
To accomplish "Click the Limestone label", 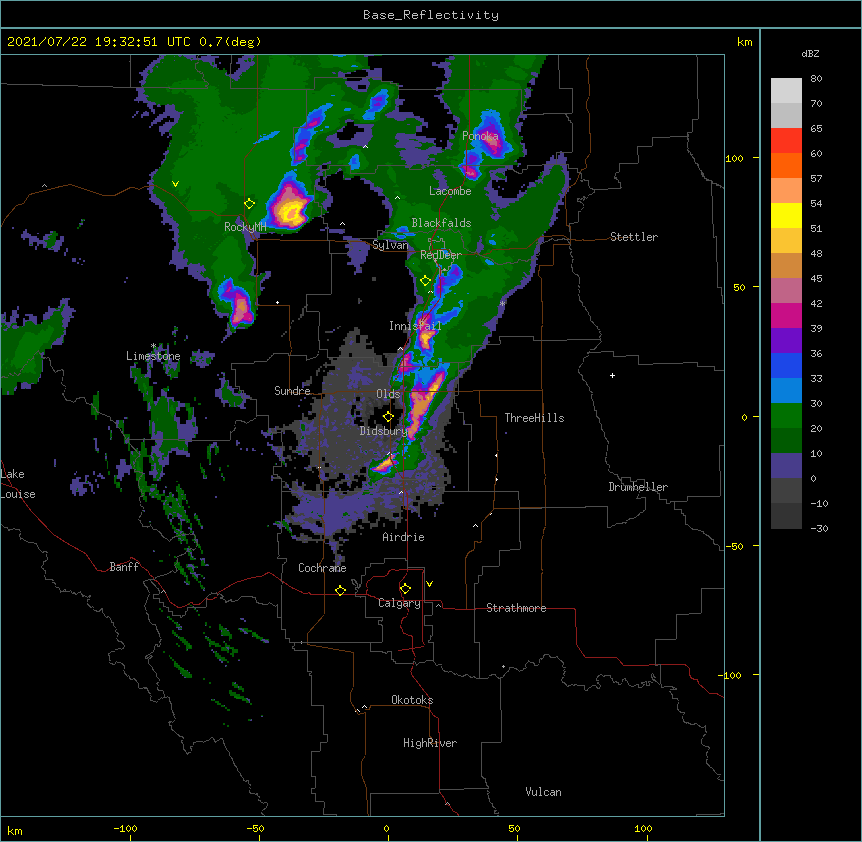I will (x=153, y=356).
